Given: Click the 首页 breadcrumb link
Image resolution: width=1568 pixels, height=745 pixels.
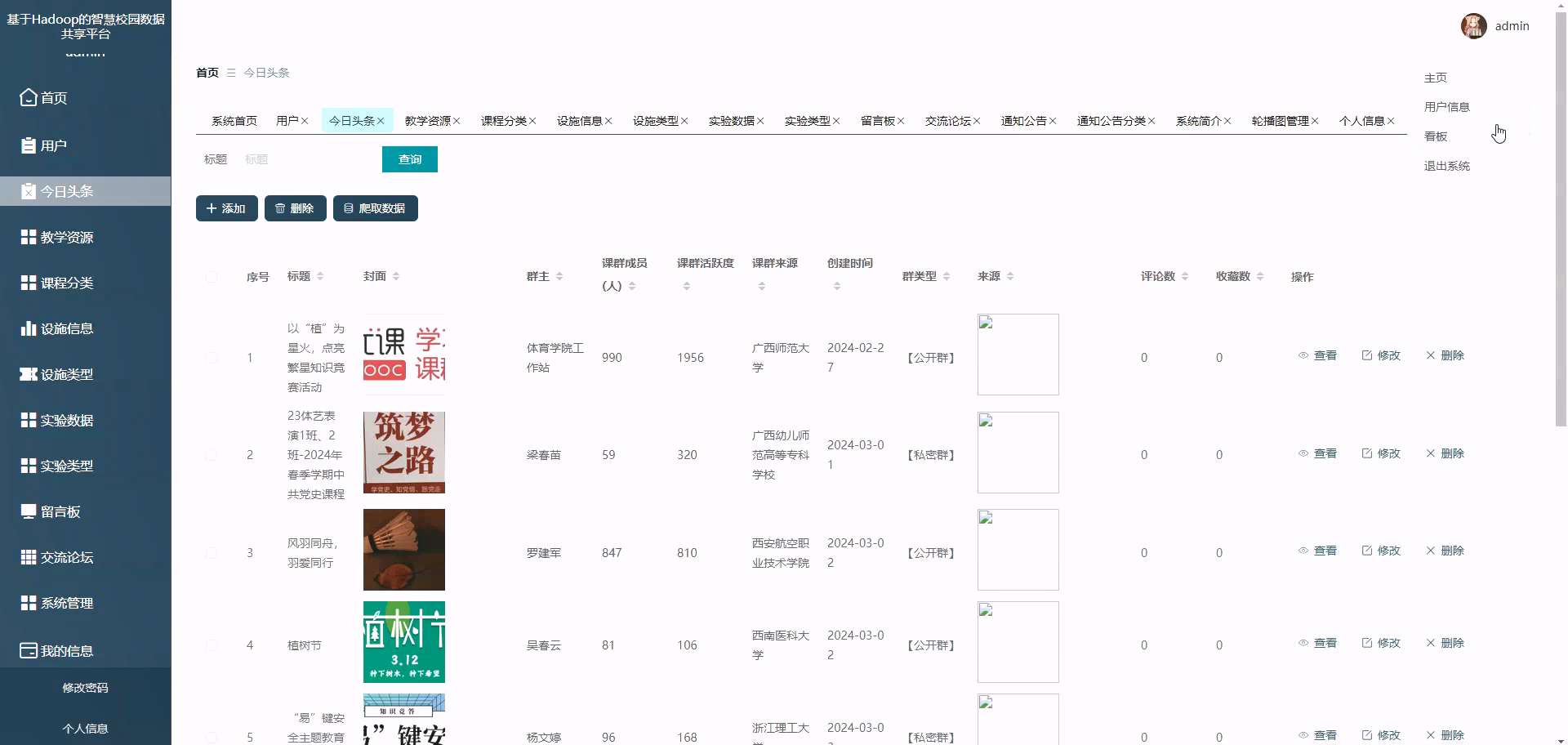Looking at the screenshot, I should 207,73.
